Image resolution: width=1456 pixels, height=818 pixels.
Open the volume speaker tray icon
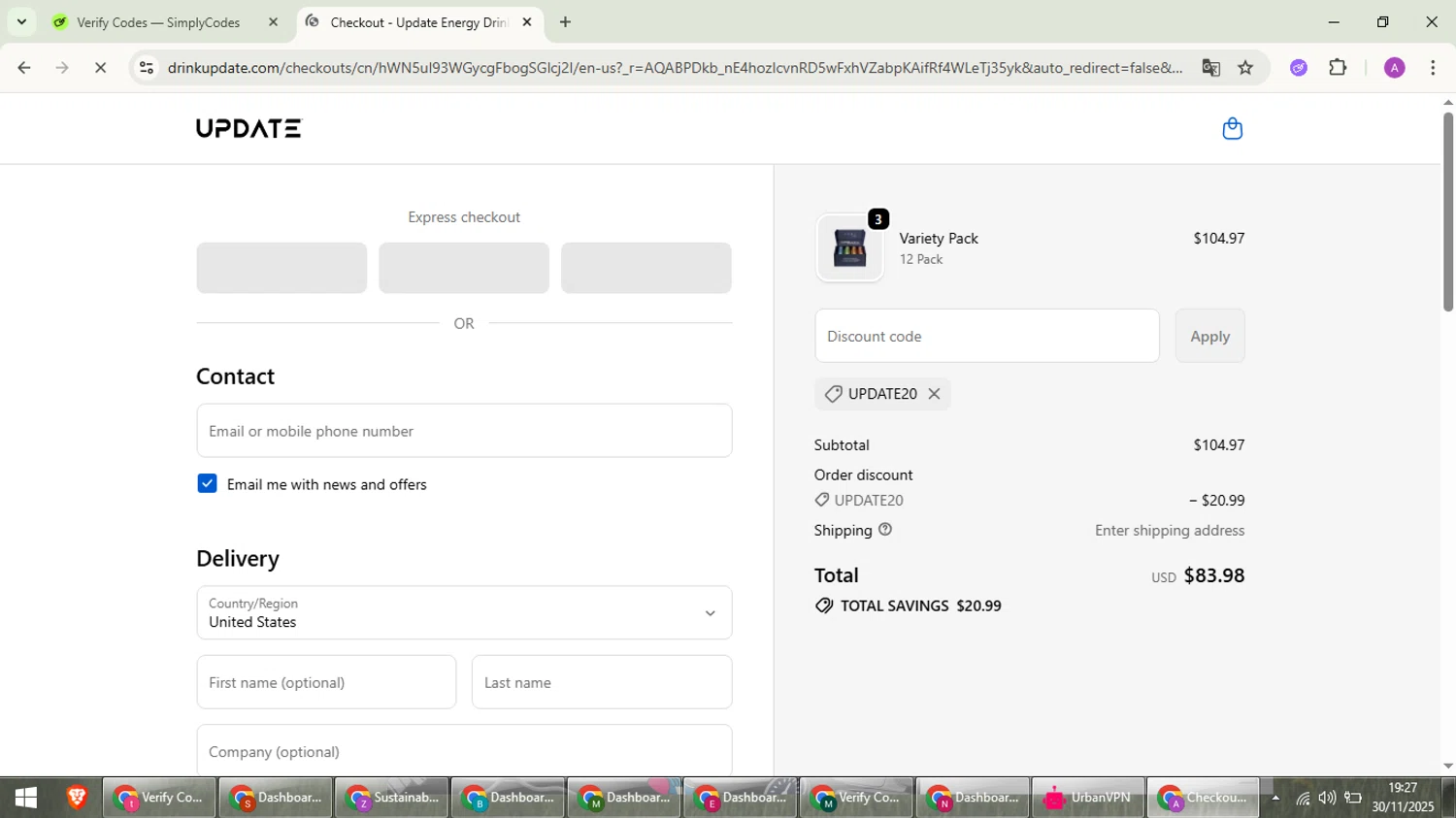tap(1327, 799)
